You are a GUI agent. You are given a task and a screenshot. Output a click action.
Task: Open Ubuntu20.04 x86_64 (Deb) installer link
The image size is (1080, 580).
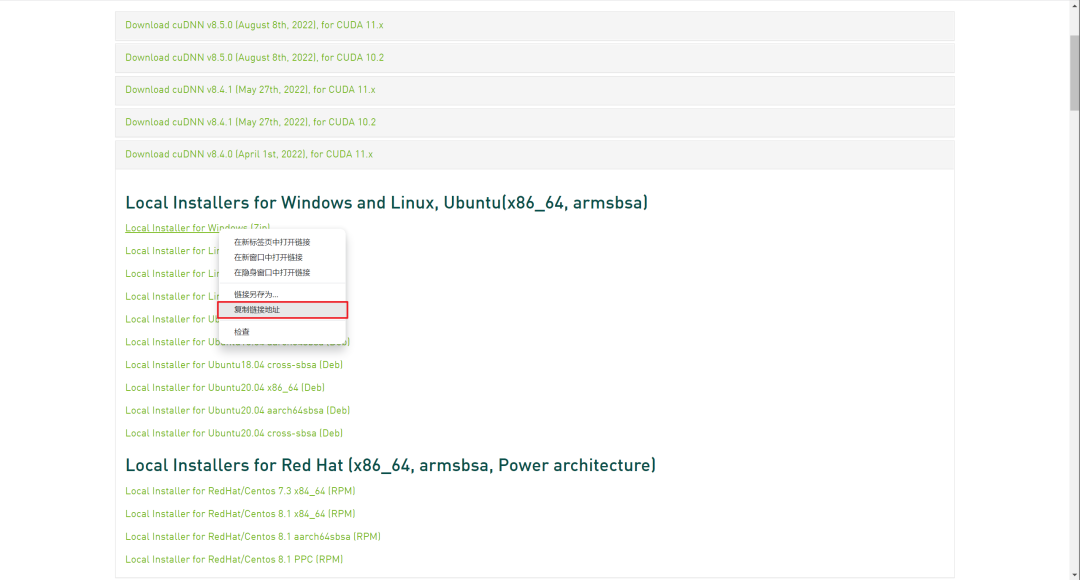[225, 388]
